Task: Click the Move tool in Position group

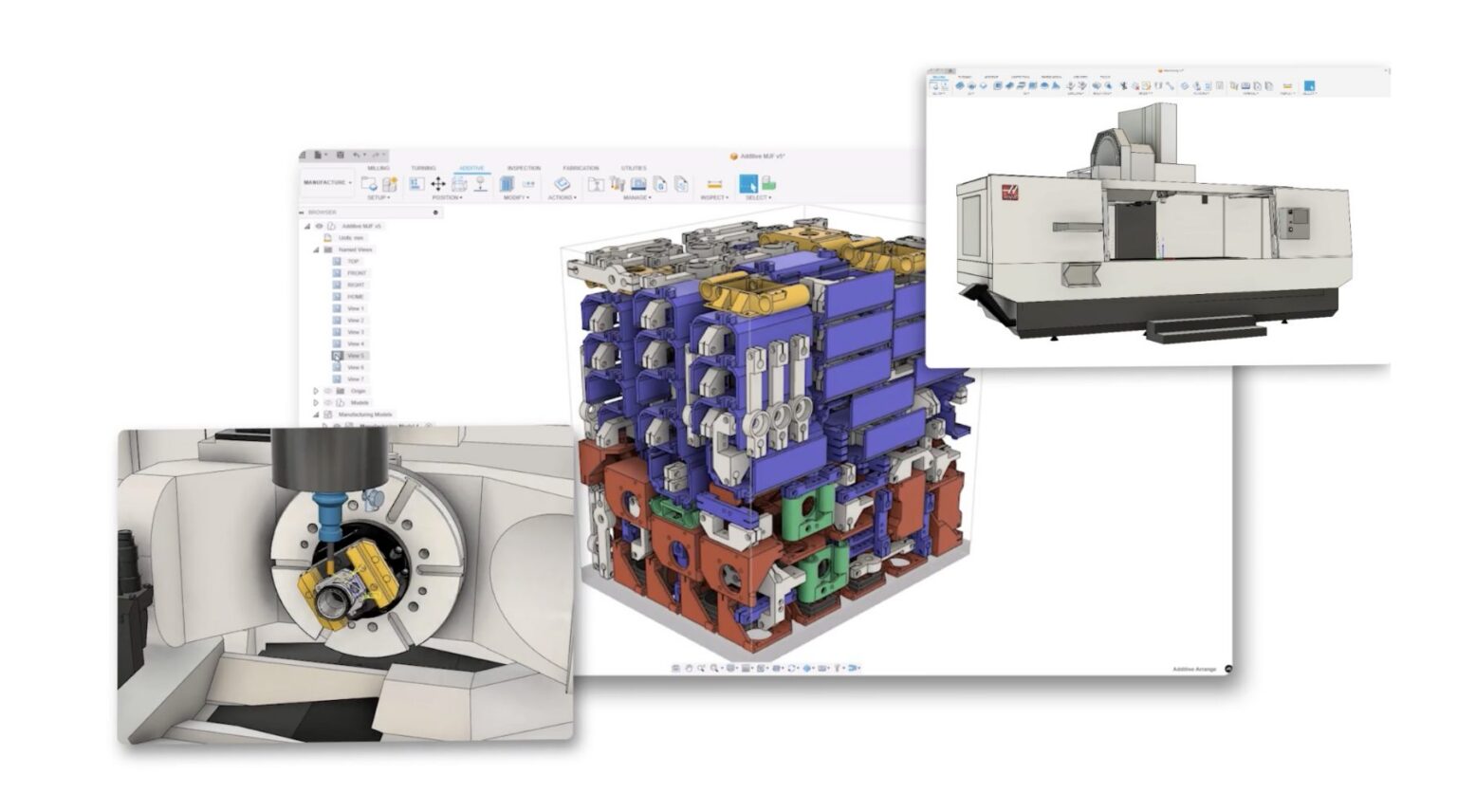Action: click(x=437, y=184)
